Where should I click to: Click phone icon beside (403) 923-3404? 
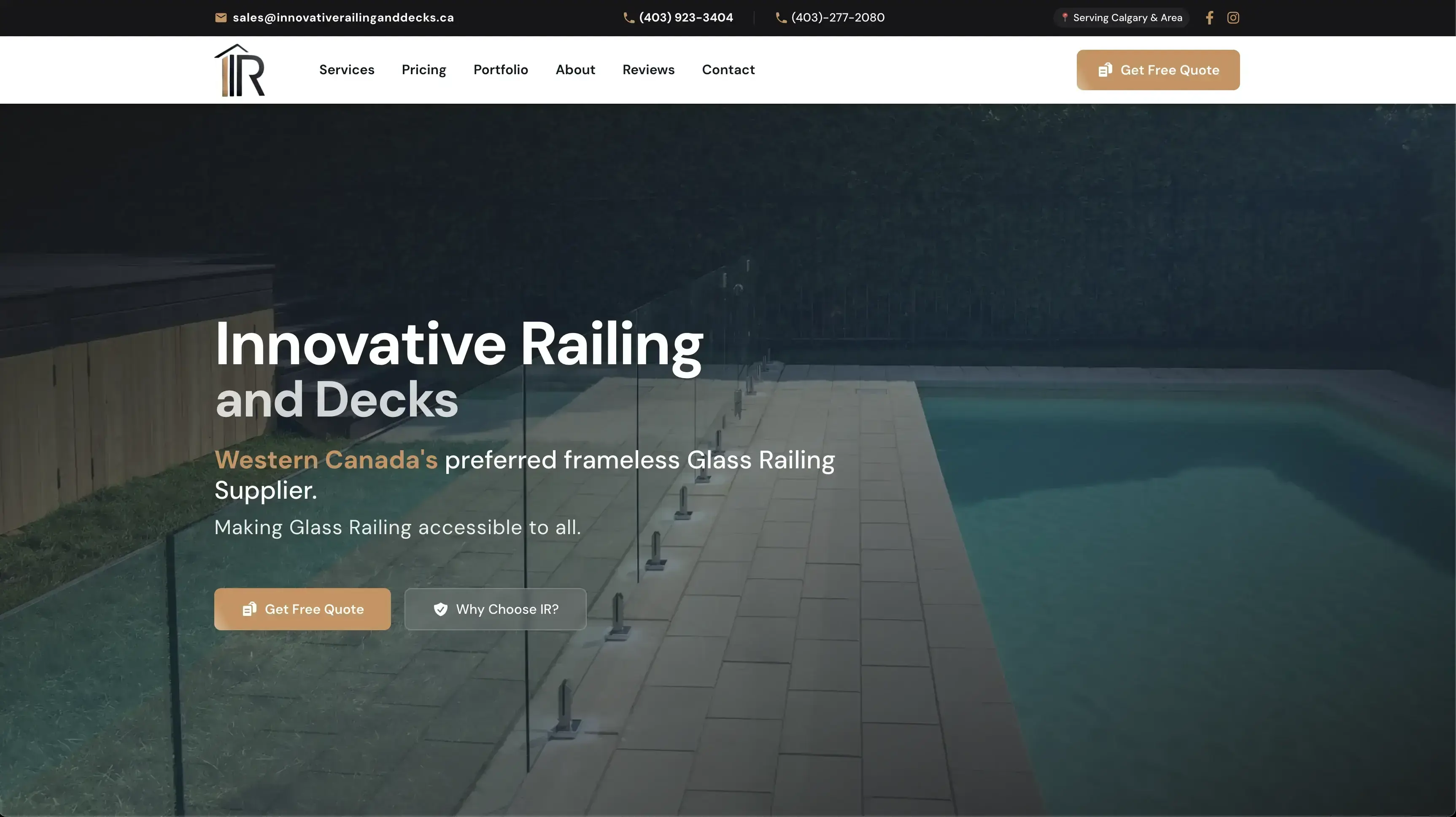(x=628, y=18)
